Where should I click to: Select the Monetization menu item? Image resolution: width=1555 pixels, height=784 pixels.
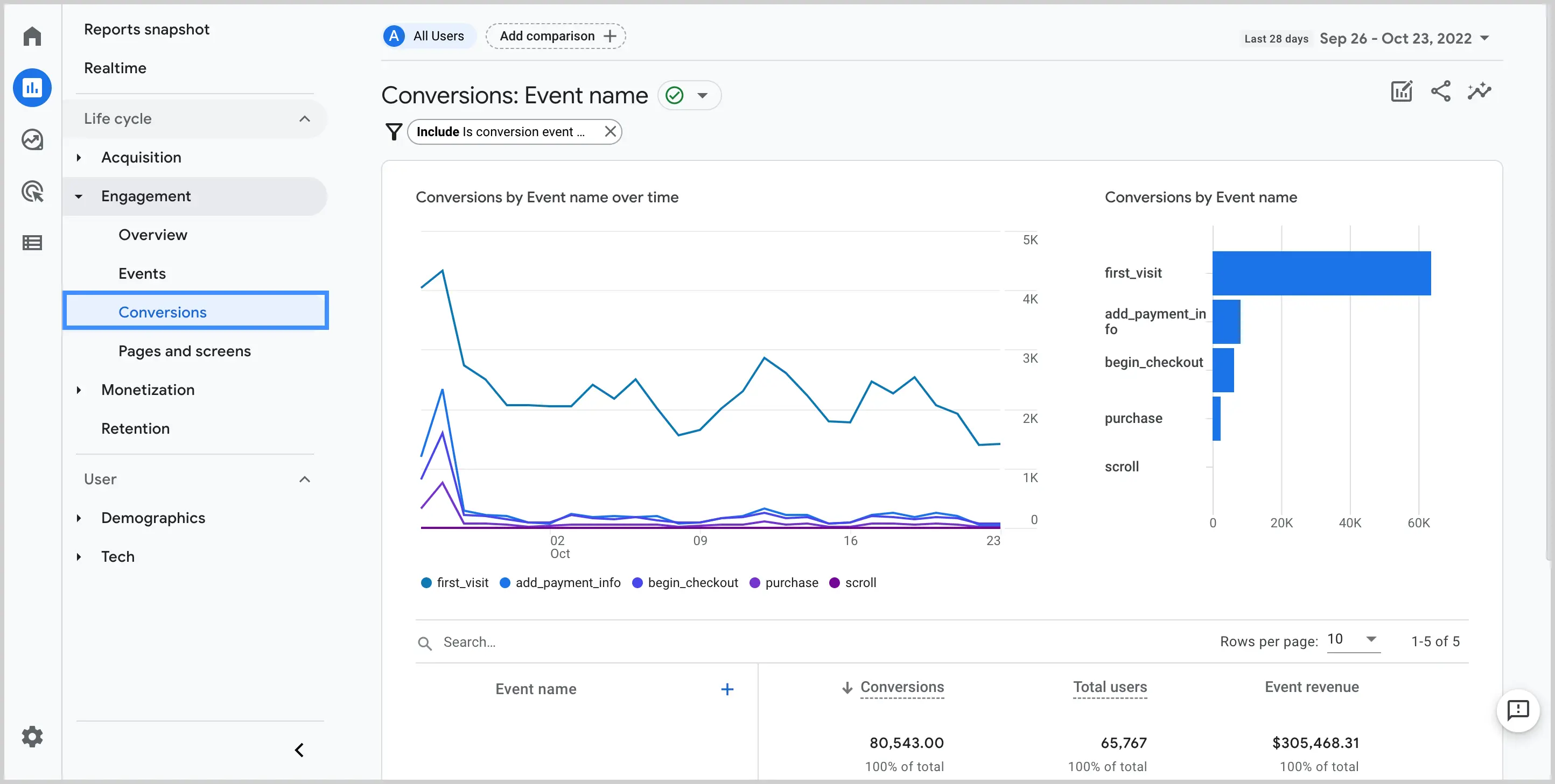click(x=147, y=390)
